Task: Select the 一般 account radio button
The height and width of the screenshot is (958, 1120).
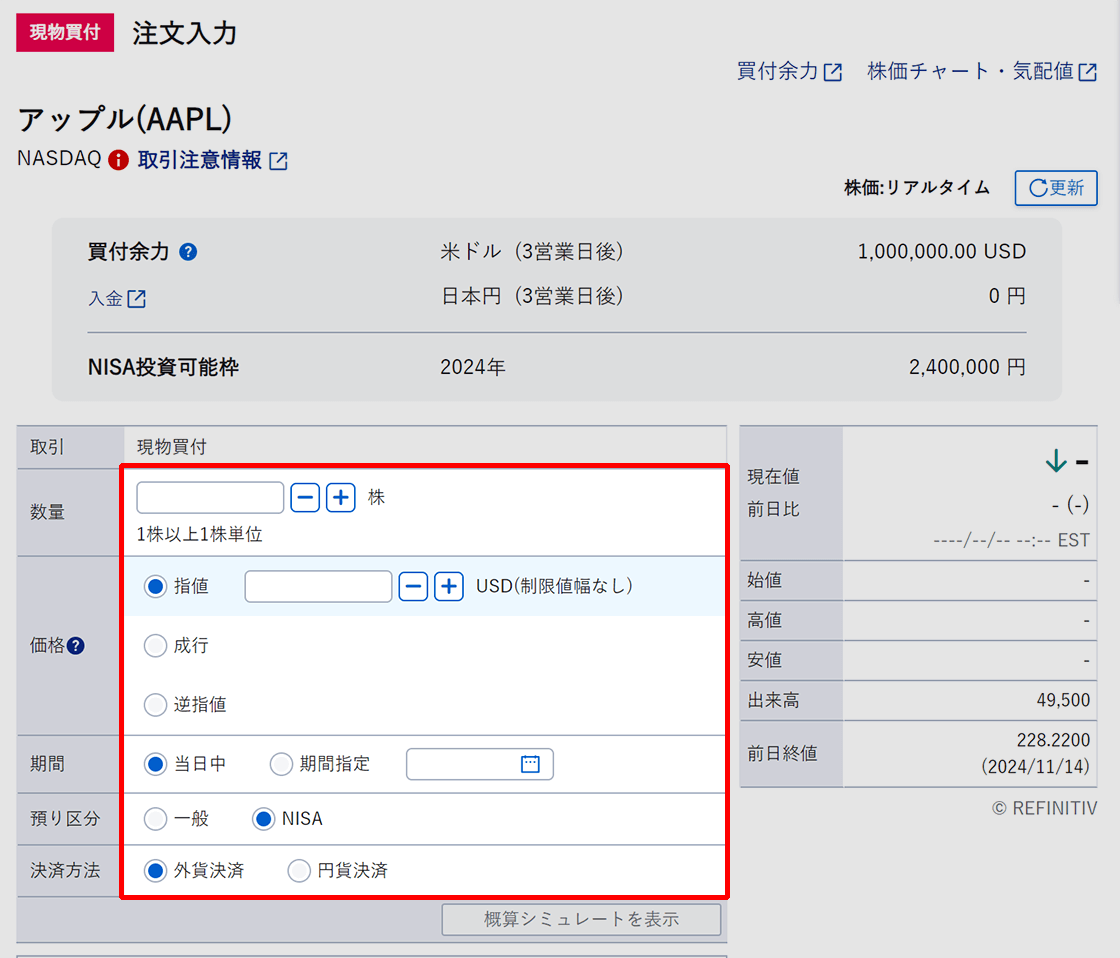Action: 155,819
